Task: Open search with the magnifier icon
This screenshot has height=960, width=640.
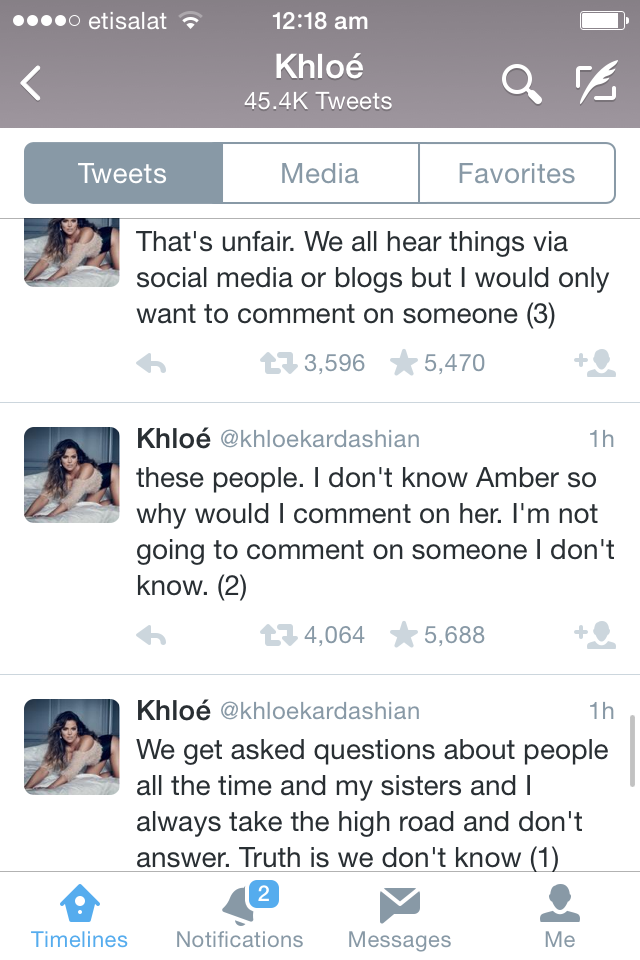Action: 520,84
